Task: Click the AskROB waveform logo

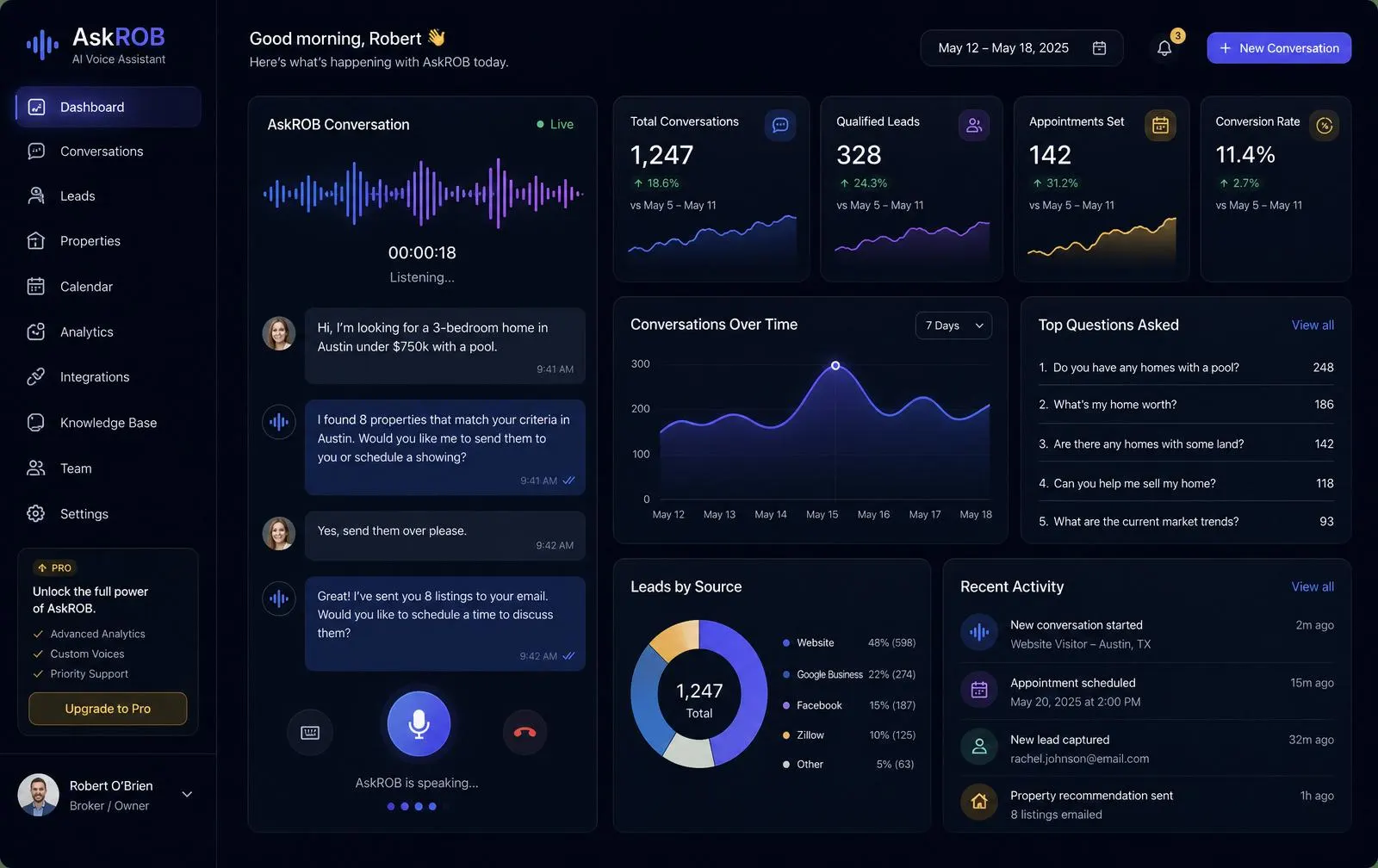Action: pos(42,45)
